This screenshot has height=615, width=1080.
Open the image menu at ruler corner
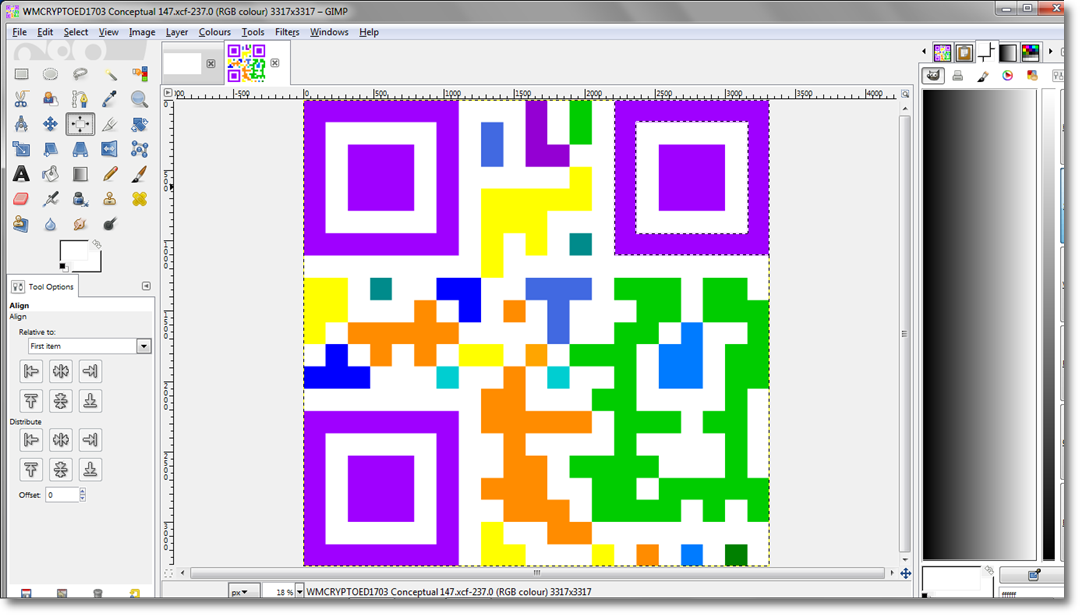click(168, 92)
